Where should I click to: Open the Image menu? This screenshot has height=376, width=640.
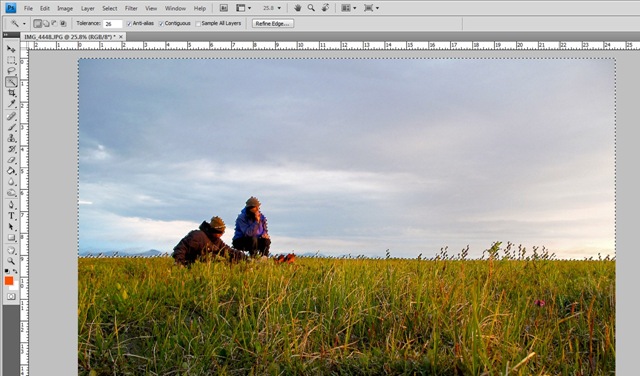65,8
